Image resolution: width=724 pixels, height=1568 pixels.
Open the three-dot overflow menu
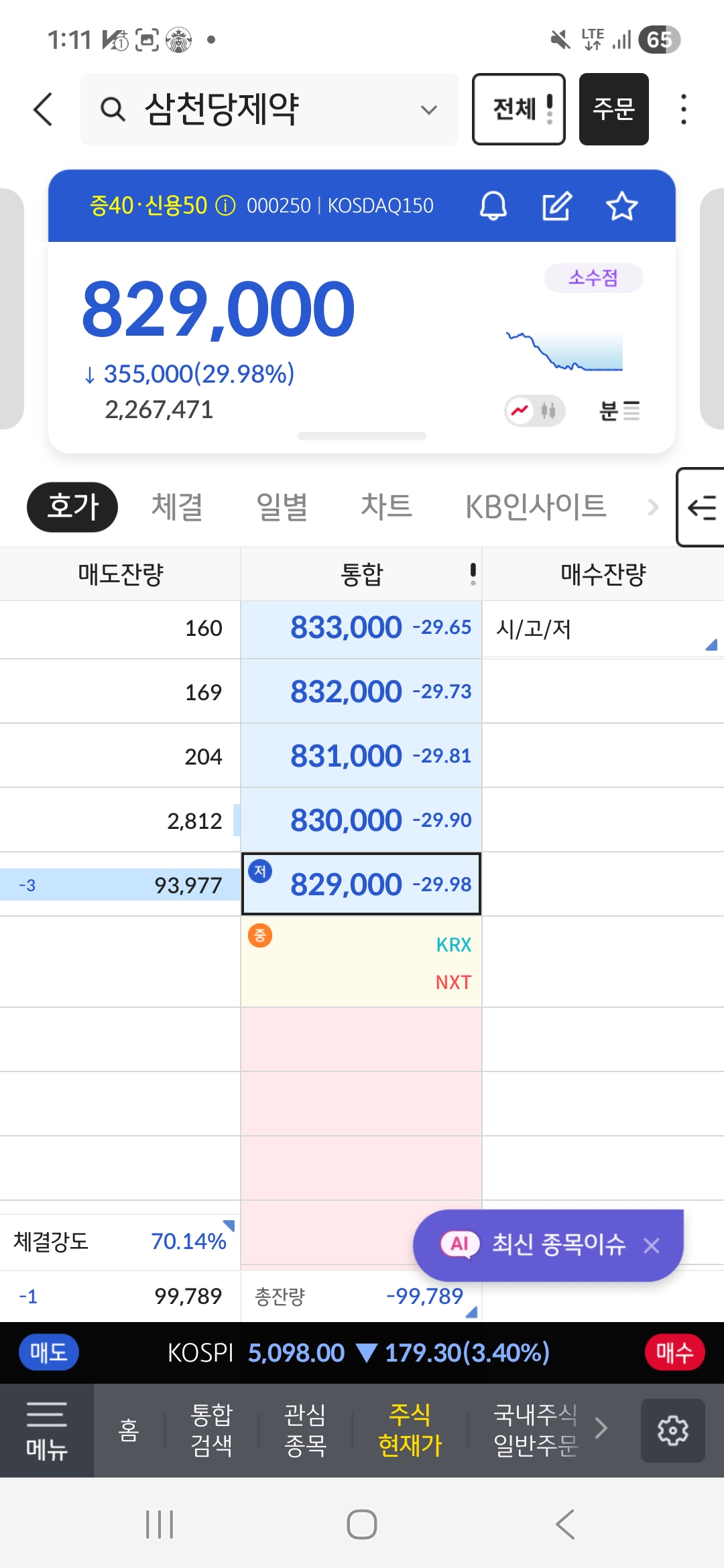coord(683,109)
